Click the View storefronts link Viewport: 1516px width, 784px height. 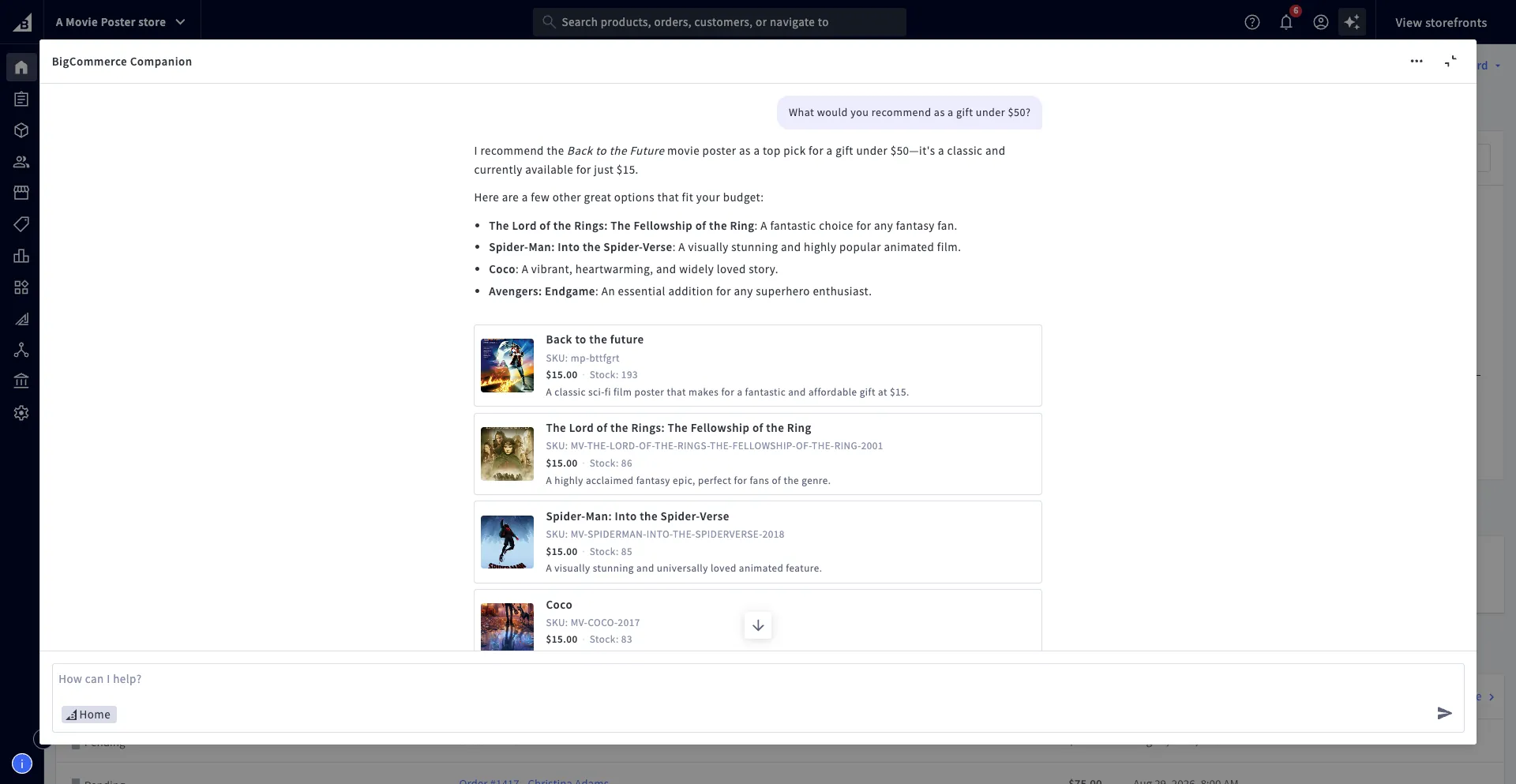(x=1441, y=23)
